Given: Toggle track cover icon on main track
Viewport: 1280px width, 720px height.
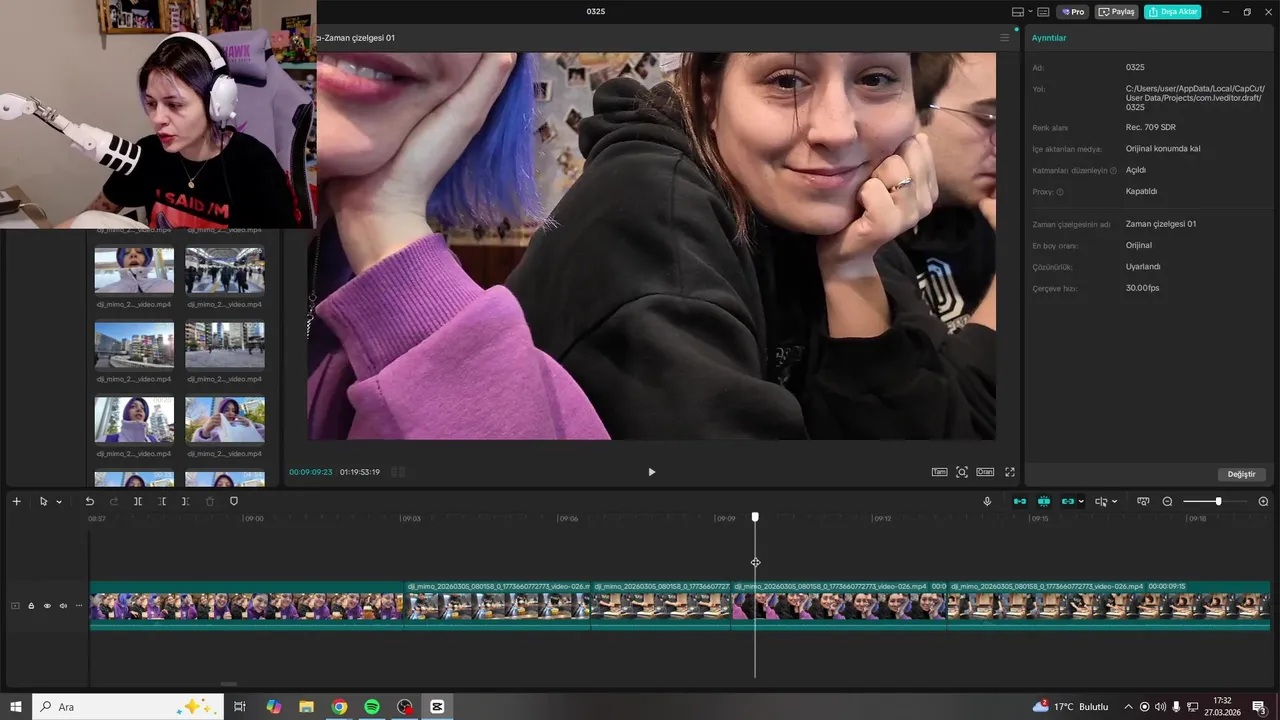Looking at the screenshot, I should (x=15, y=606).
